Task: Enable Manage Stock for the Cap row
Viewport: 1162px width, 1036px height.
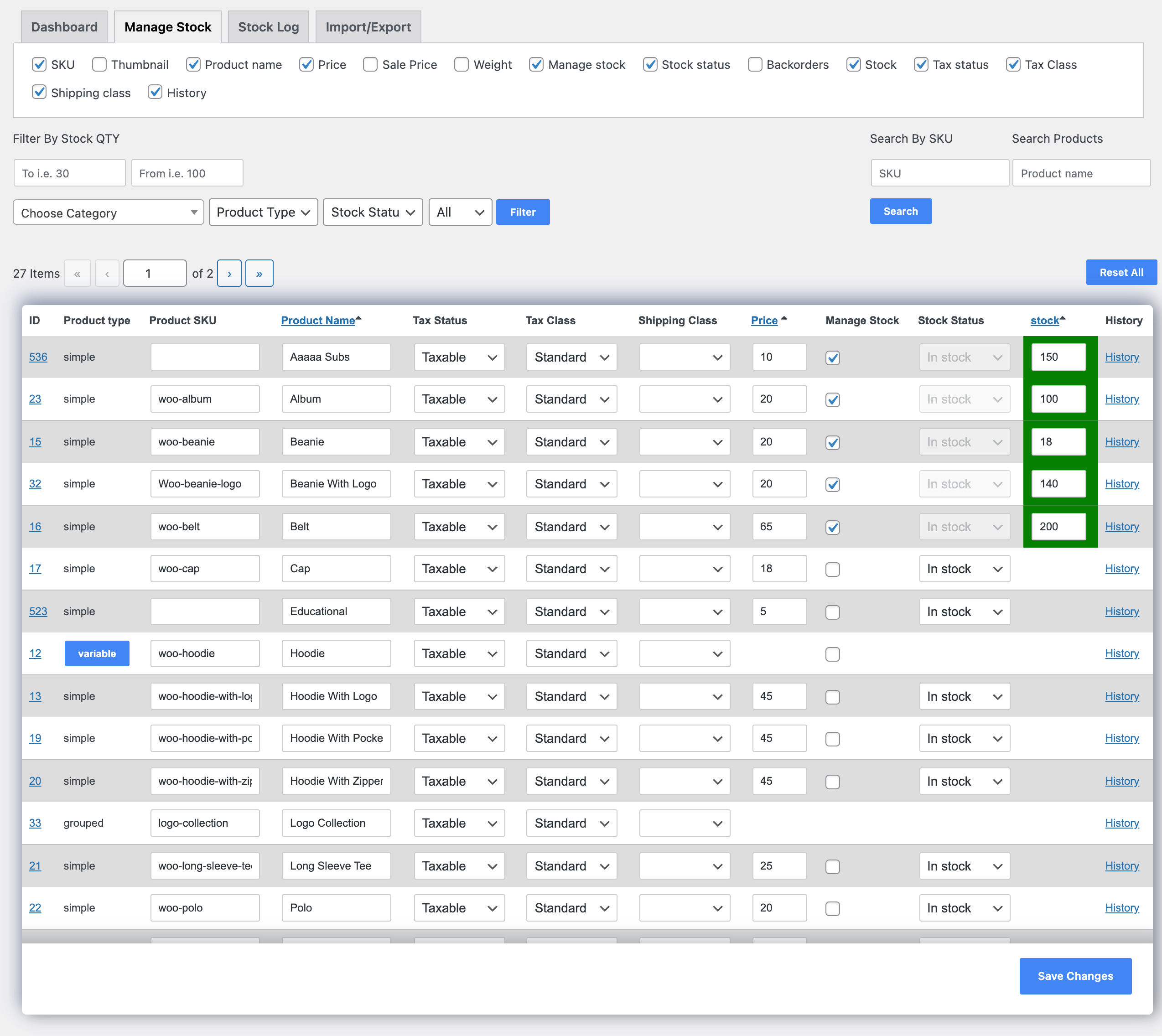Action: click(832, 569)
